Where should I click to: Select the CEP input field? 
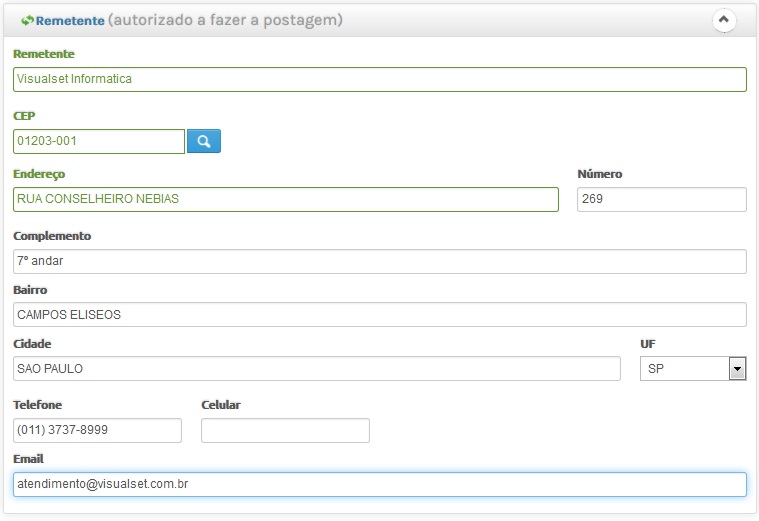[x=99, y=141]
